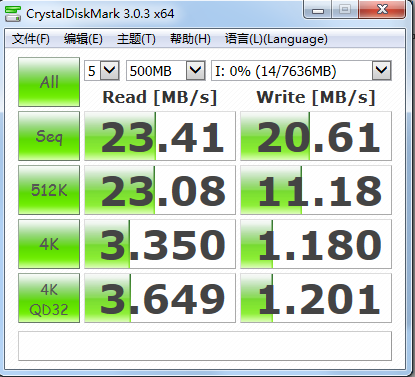Start the 4K QD32 test
The height and width of the screenshot is (377, 415).
(49, 298)
